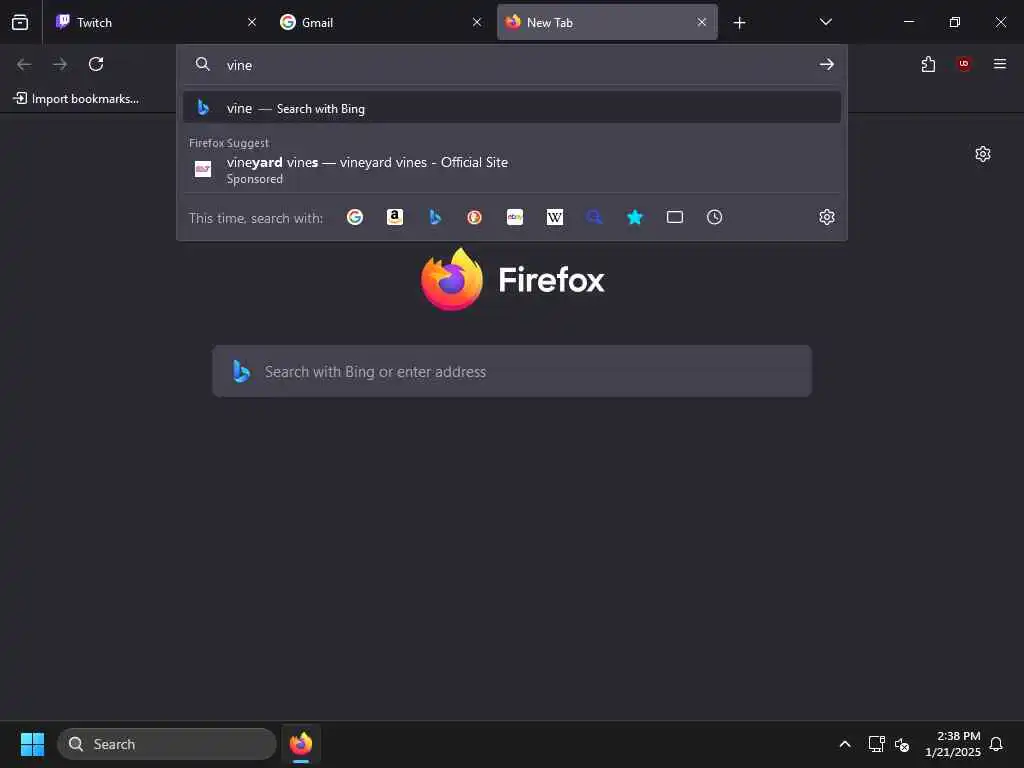Image resolution: width=1024 pixels, height=768 pixels.
Task: Search this time with Google
Action: pyautogui.click(x=355, y=217)
